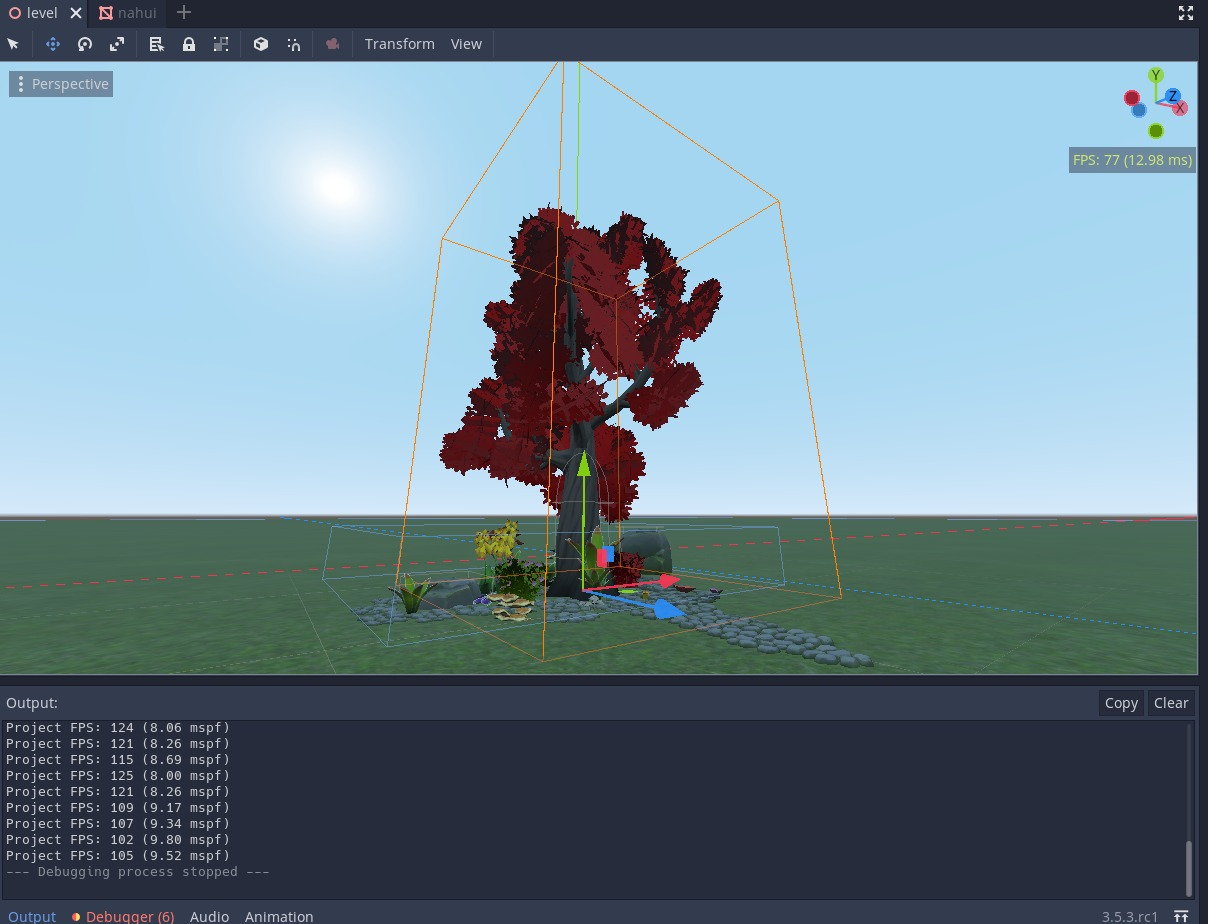Open the list of selectable nodes tool
Image resolution: width=1208 pixels, height=924 pixels.
pyautogui.click(x=157, y=44)
